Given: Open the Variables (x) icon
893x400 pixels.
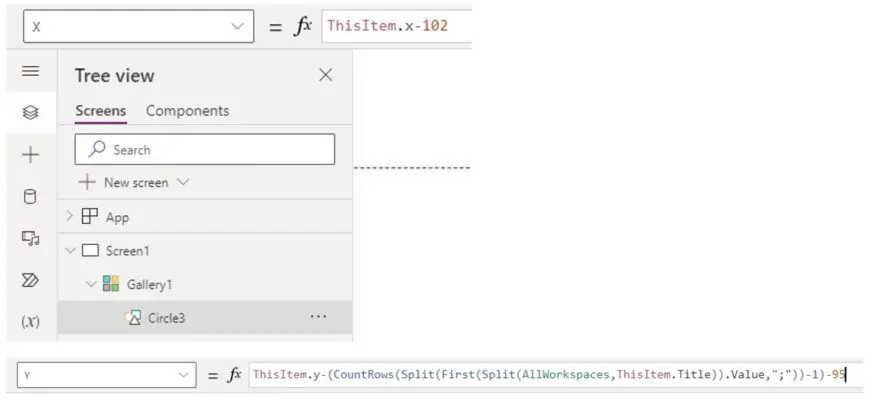Looking at the screenshot, I should click(30, 321).
